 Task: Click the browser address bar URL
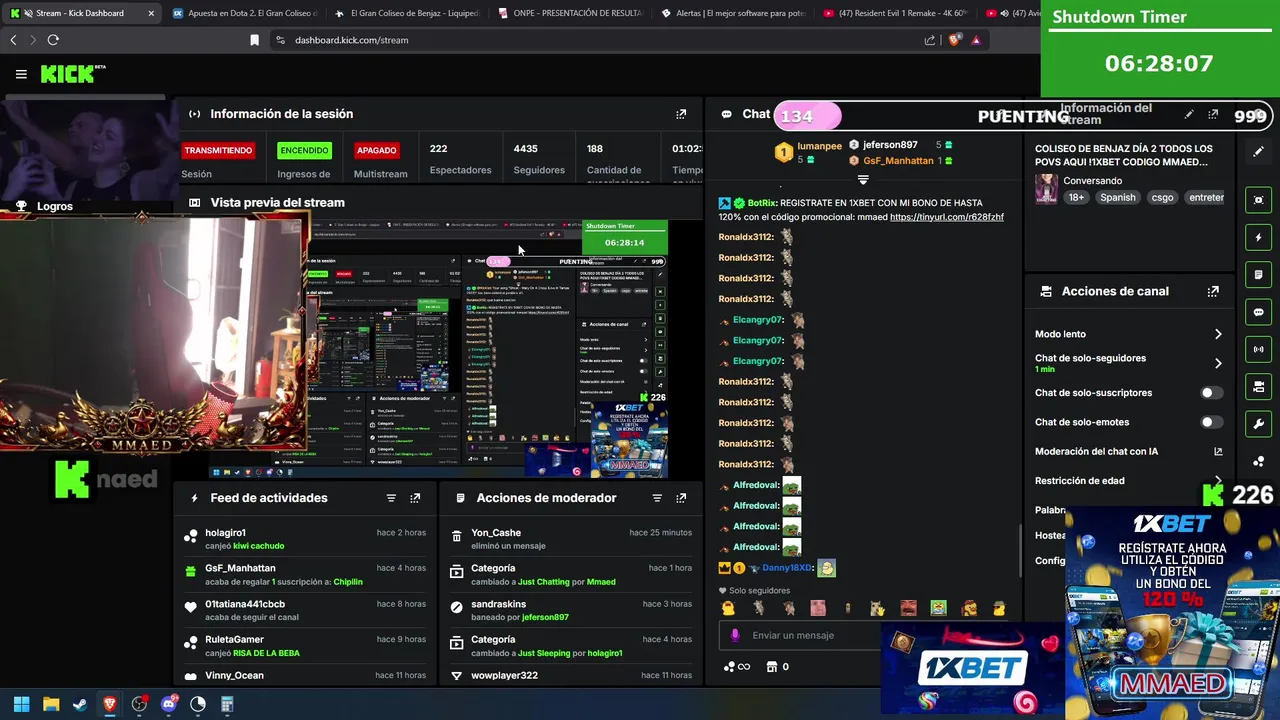point(351,40)
